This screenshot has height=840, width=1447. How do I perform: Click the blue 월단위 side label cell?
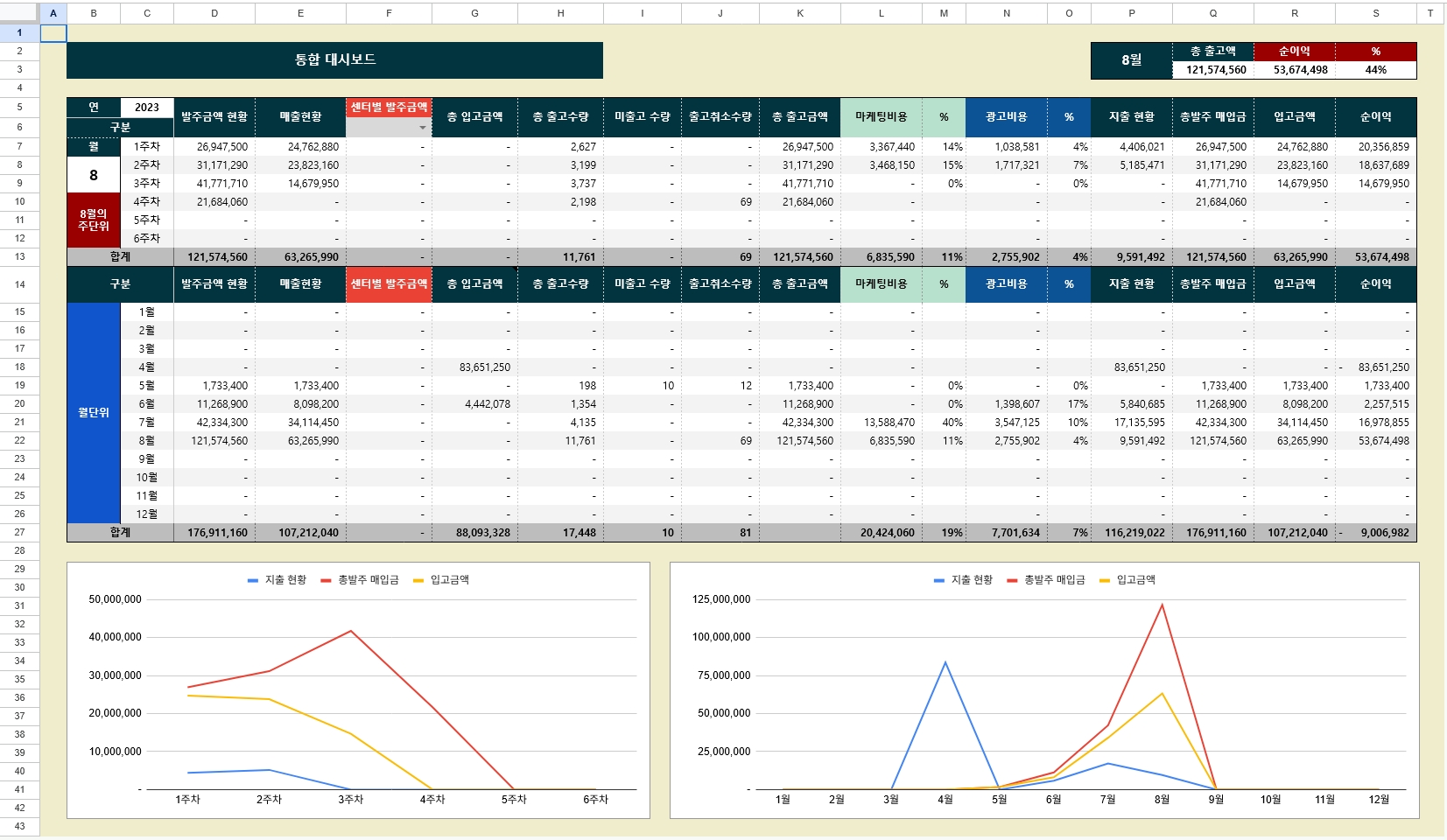(94, 413)
